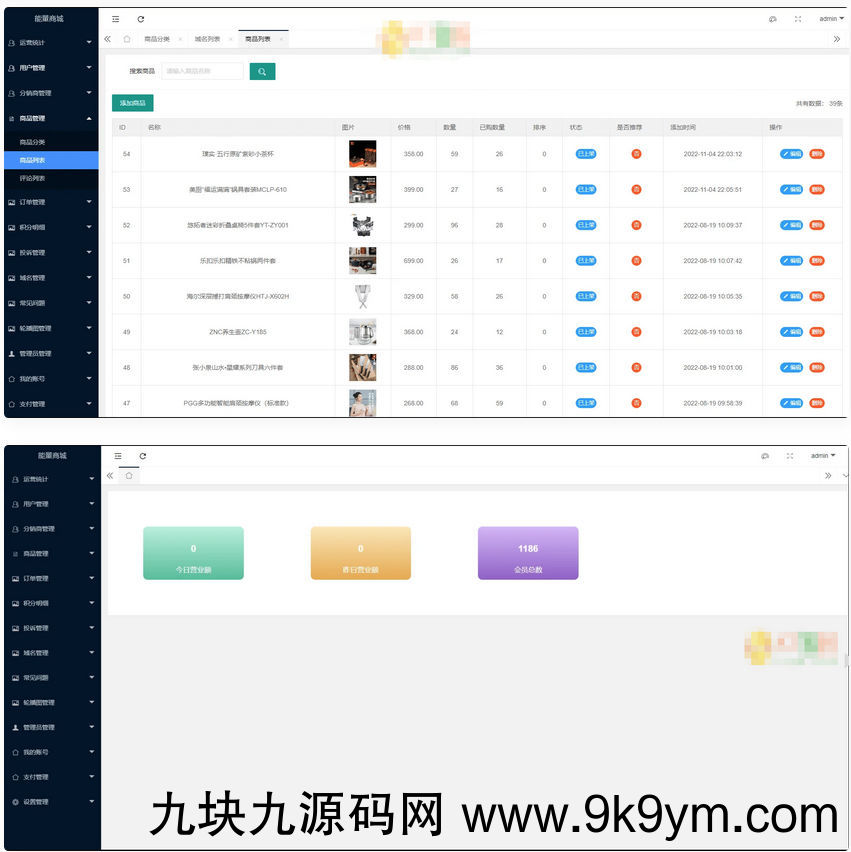Switch to the 商品分类 tab
Viewport: 851px width, 852px height.
pyautogui.click(x=155, y=36)
